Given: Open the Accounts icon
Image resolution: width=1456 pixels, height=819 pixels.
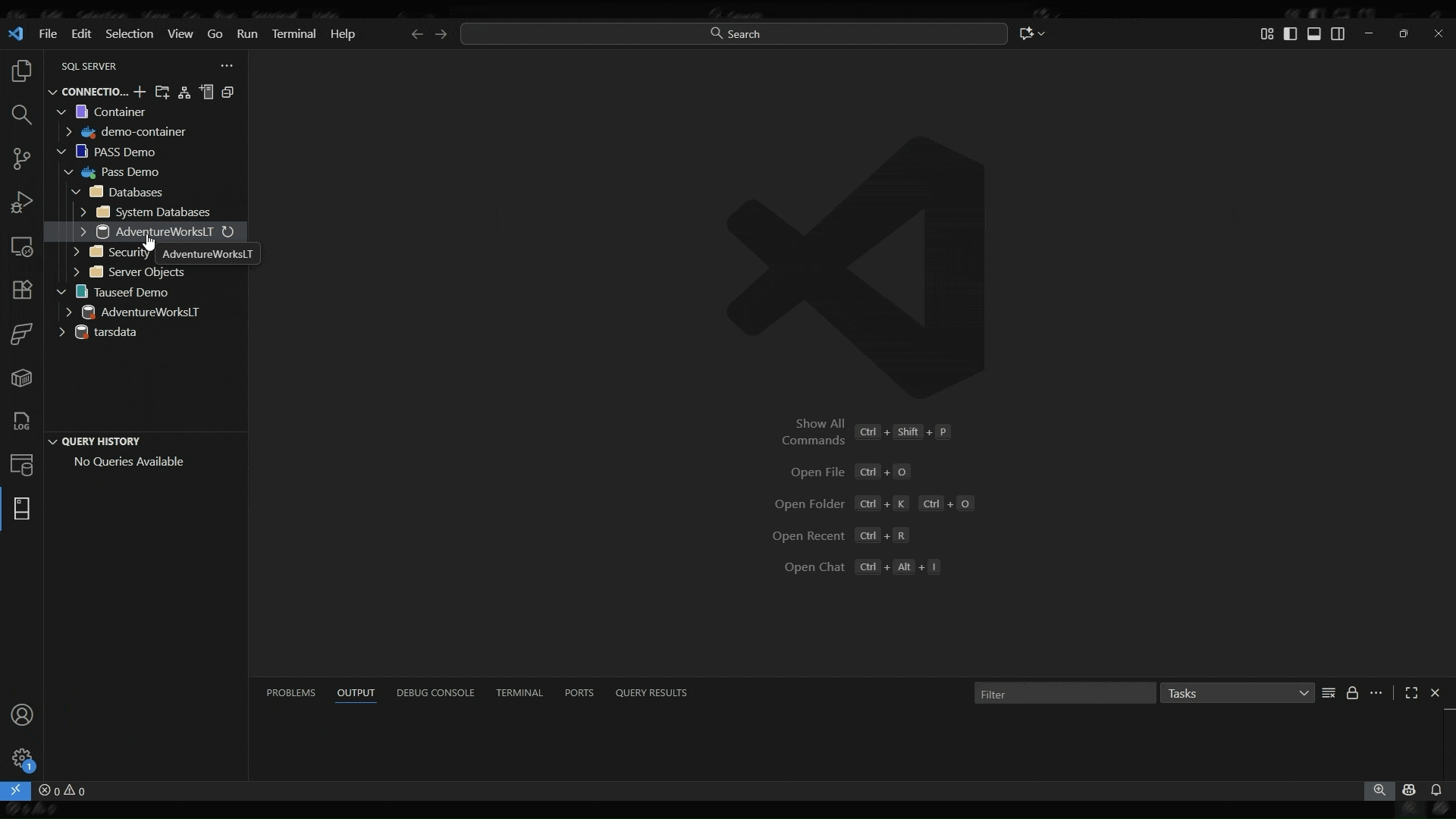Looking at the screenshot, I should 22,715.
